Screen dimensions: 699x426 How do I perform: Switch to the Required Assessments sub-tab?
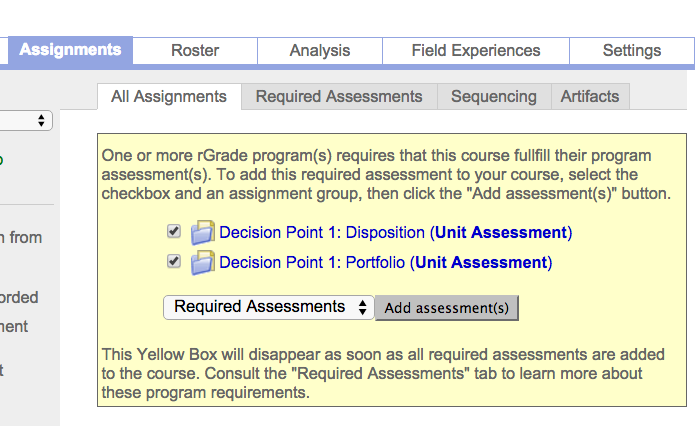[x=339, y=97]
